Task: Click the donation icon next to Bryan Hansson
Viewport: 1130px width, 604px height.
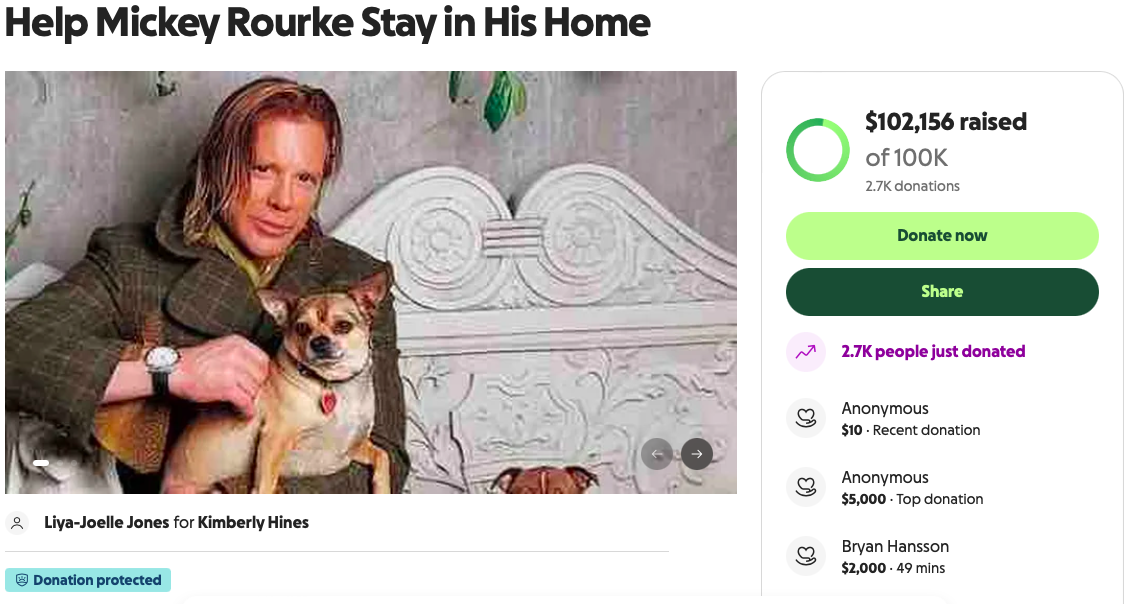Action: 806,557
